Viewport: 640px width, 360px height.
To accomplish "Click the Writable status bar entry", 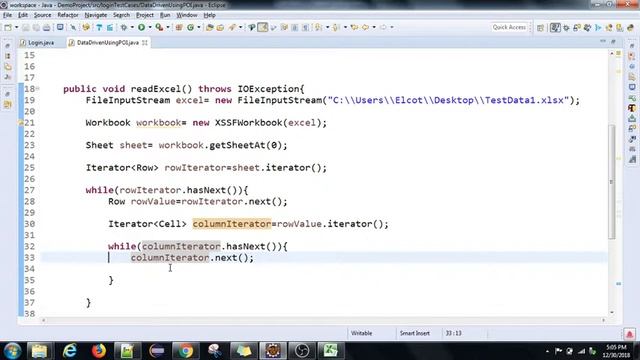I will coord(361,333).
